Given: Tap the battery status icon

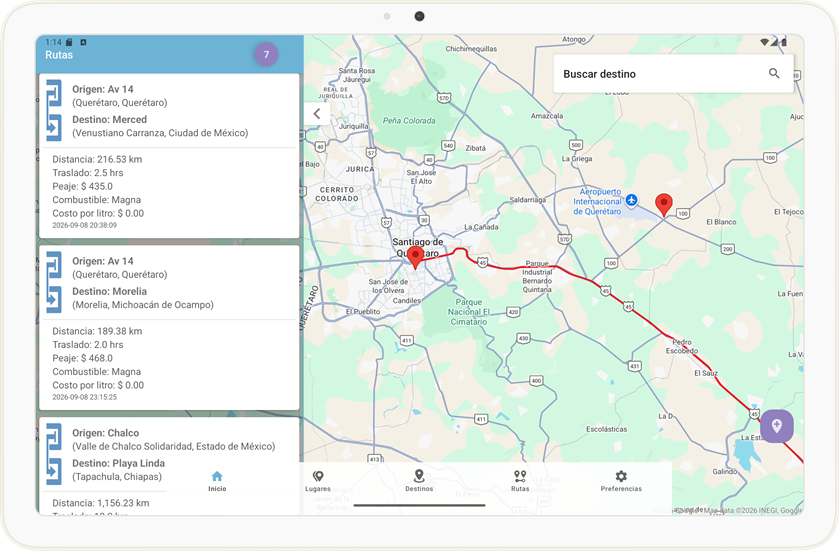Looking at the screenshot, I should tap(784, 42).
